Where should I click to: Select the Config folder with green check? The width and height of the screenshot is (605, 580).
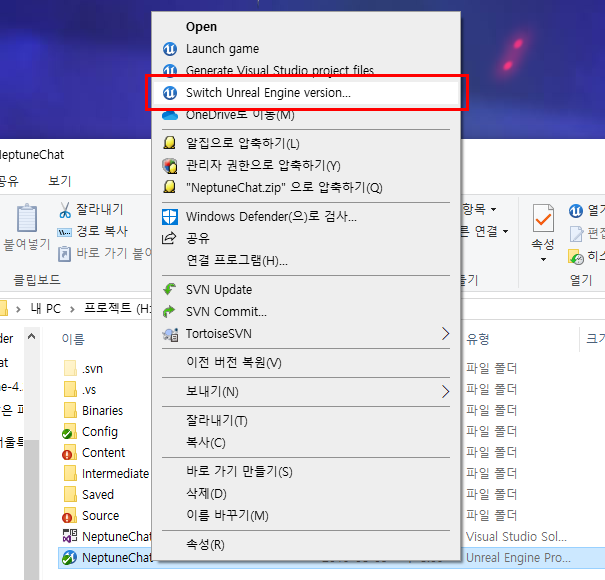coord(90,431)
